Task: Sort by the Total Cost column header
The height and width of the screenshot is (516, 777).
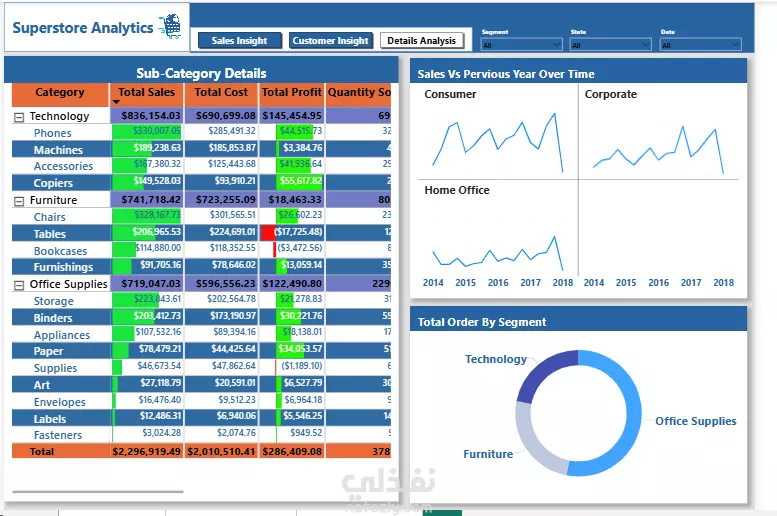Action: tap(221, 92)
